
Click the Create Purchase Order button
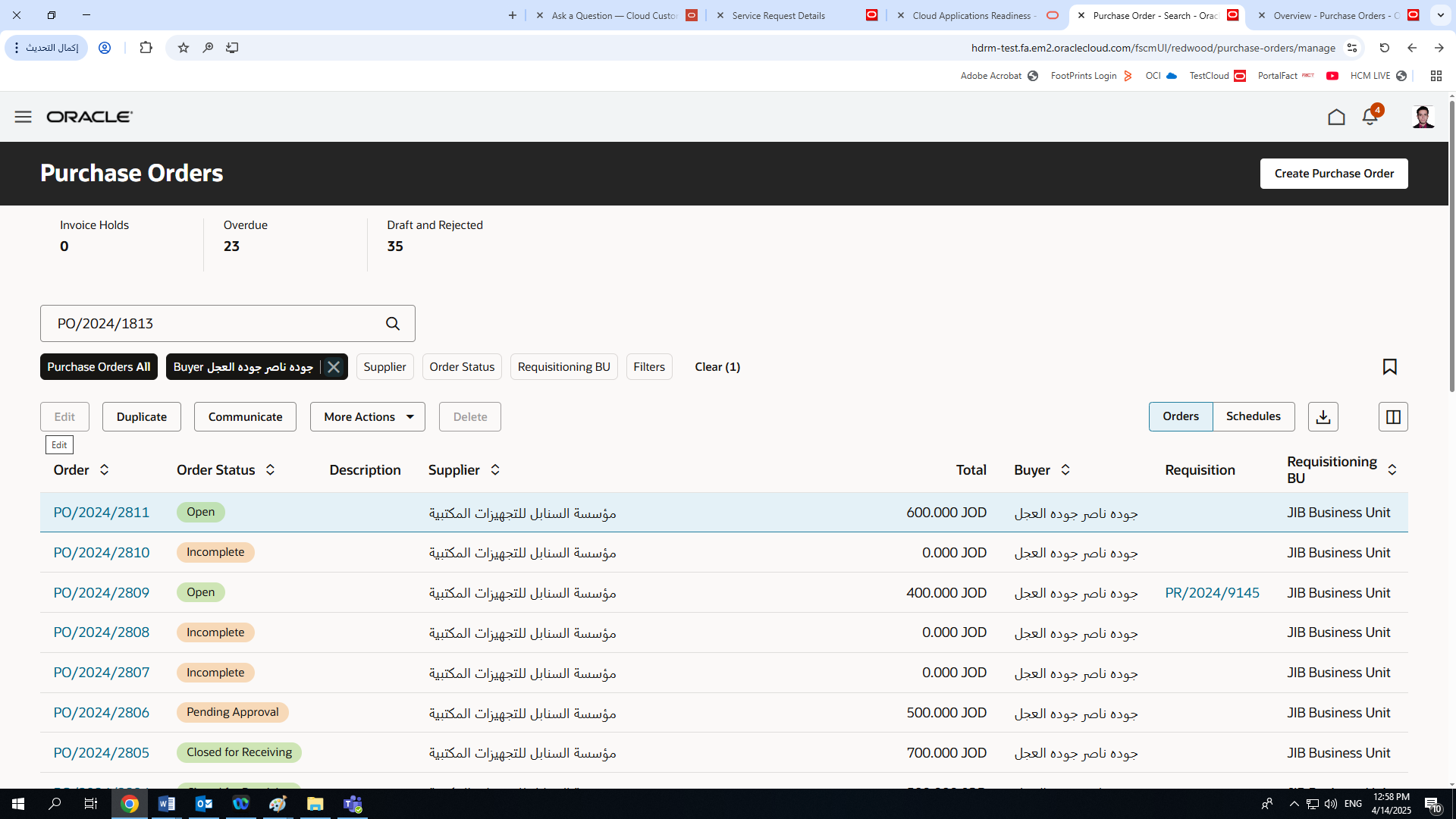1333,173
